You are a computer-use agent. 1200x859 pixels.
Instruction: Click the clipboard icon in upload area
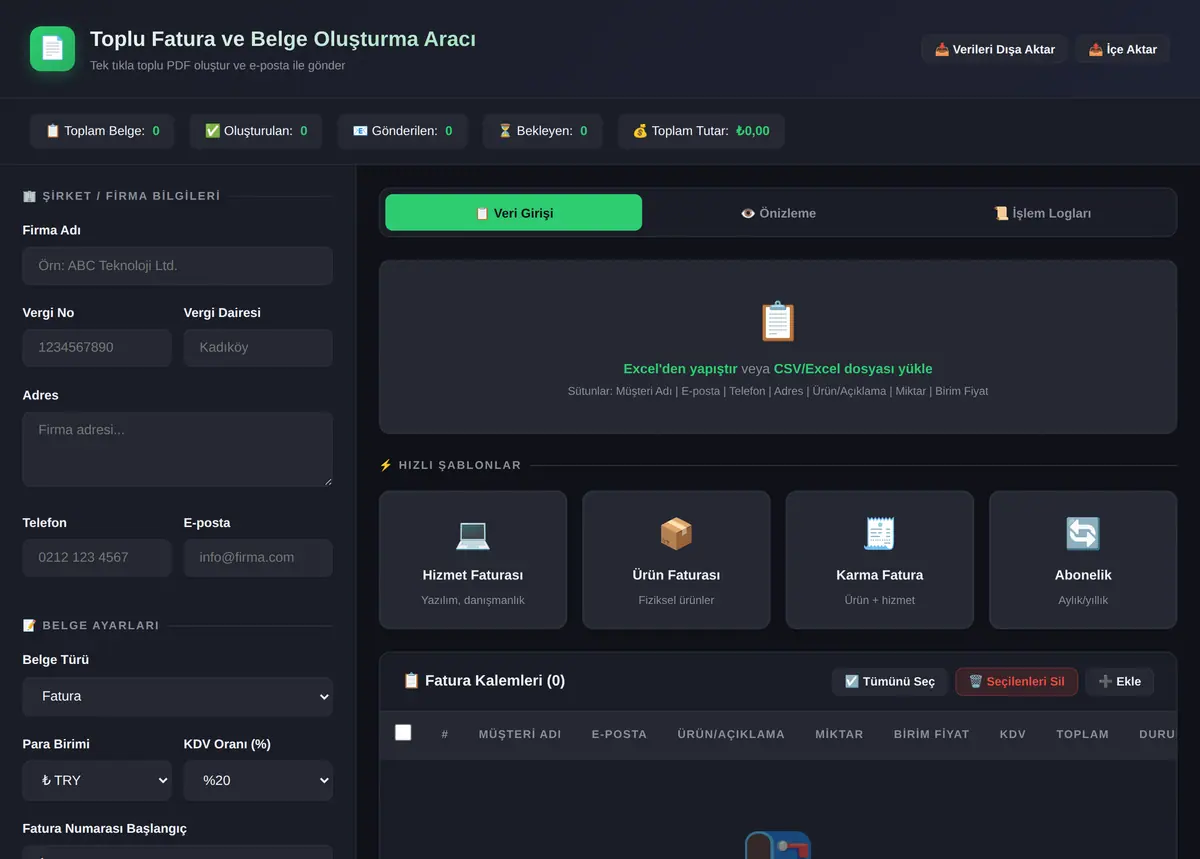click(778, 322)
